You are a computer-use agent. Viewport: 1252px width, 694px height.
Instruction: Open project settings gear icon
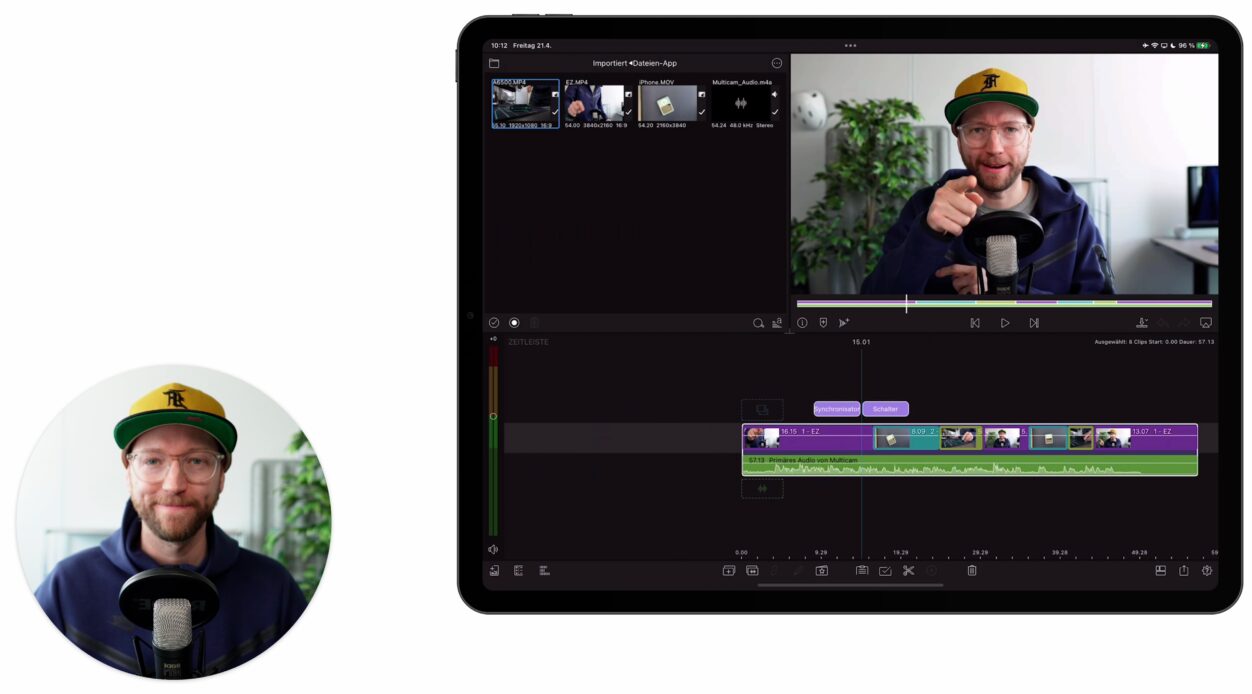click(1207, 571)
